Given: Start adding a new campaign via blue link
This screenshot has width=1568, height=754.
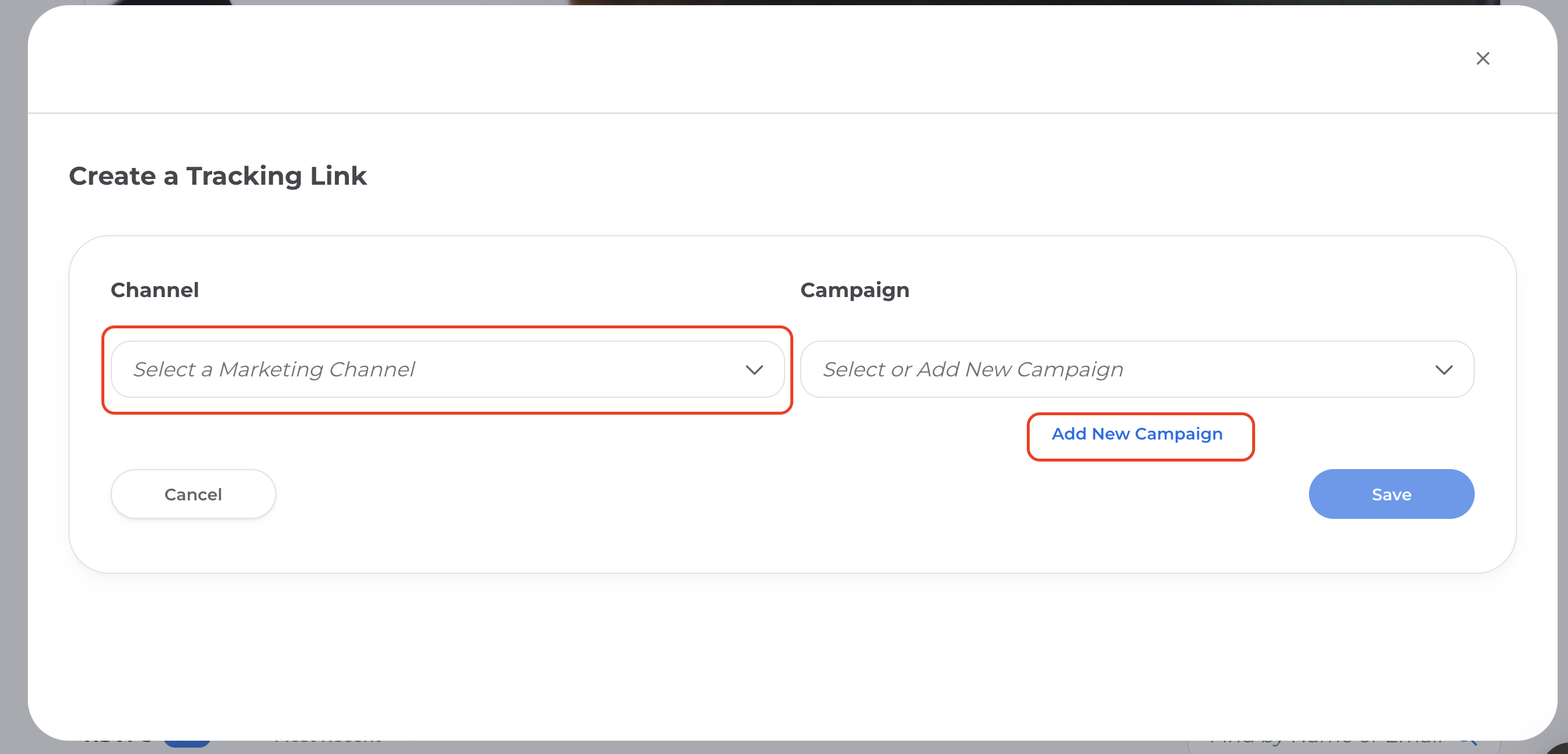Looking at the screenshot, I should coord(1136,434).
